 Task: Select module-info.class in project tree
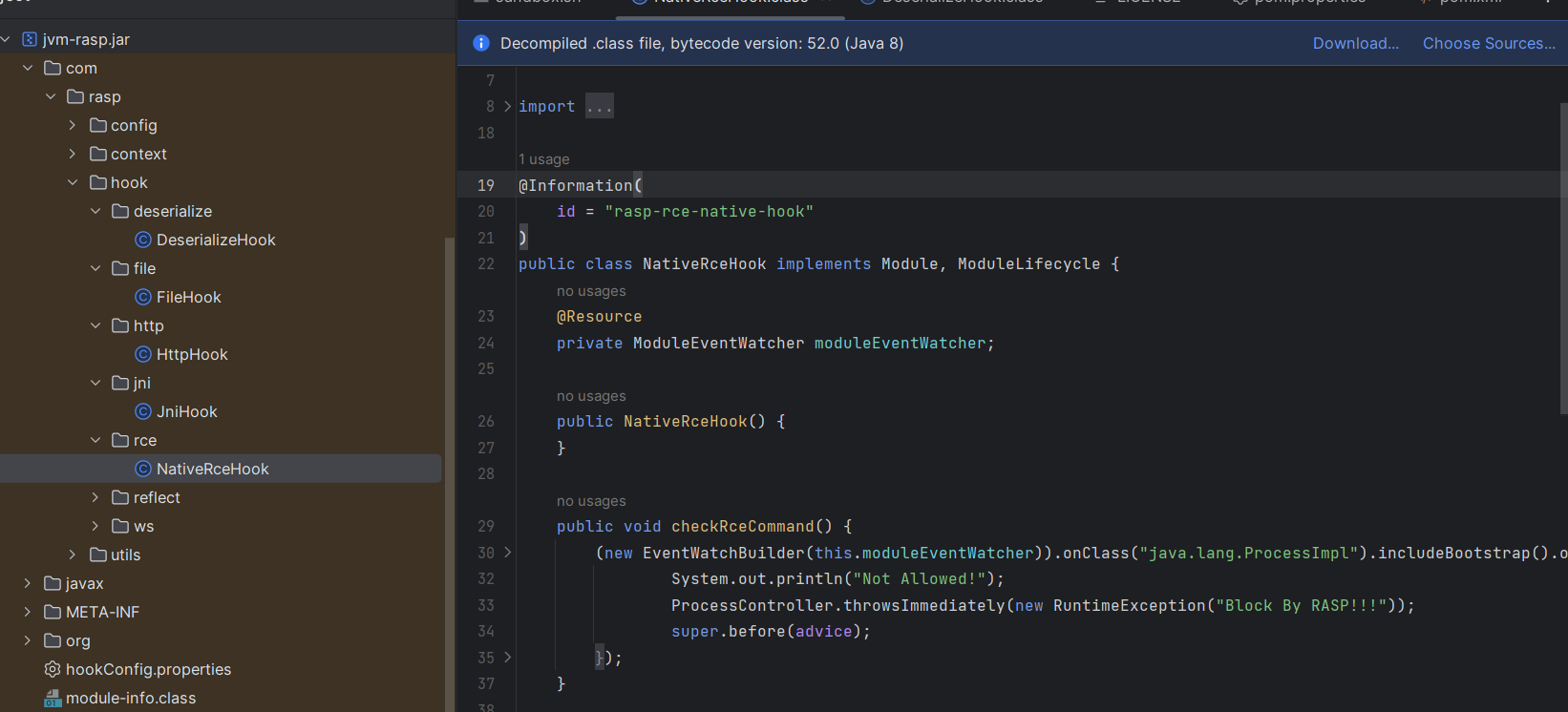[221, 698]
